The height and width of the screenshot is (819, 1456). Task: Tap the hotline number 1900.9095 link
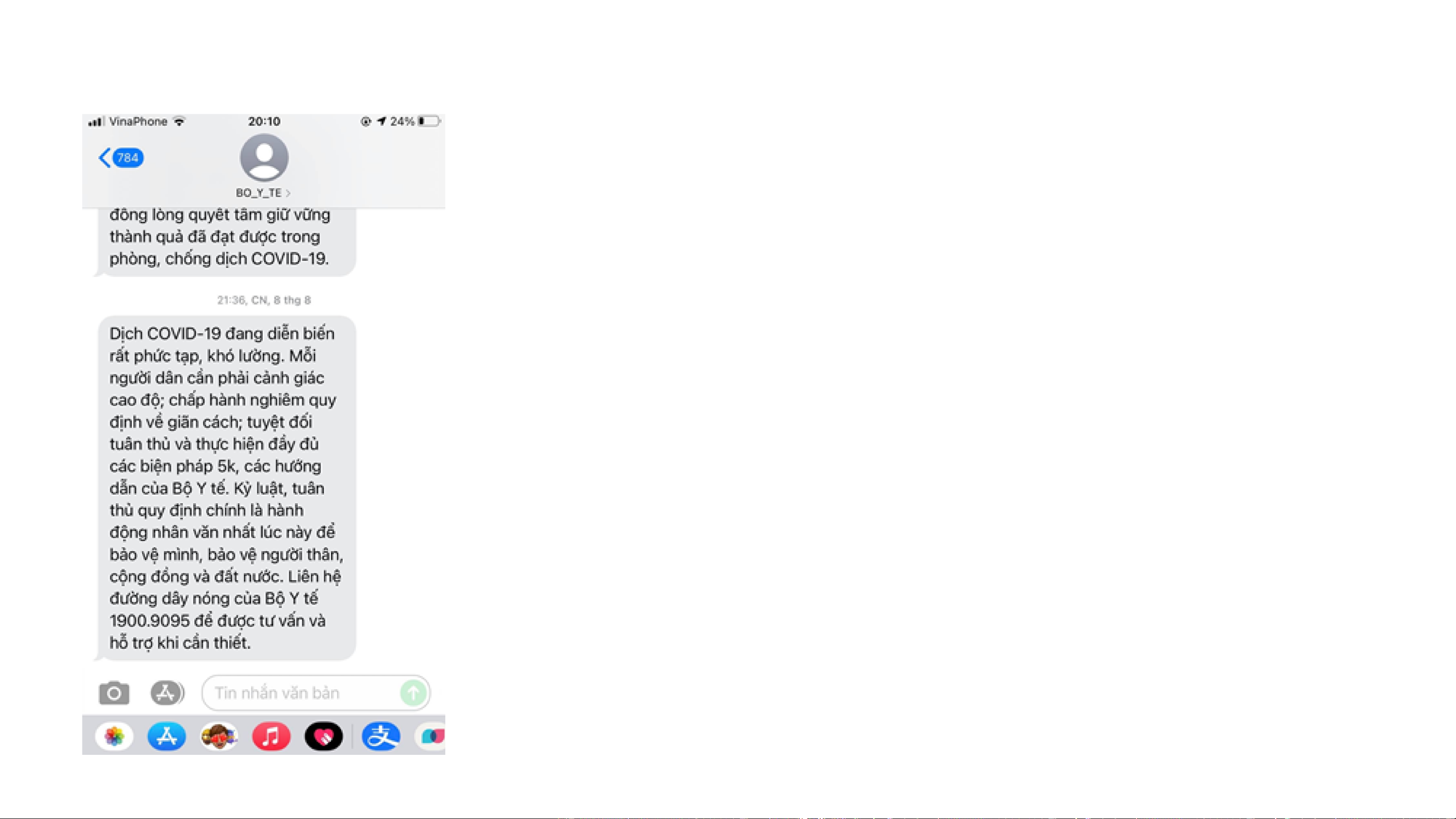tap(150, 621)
